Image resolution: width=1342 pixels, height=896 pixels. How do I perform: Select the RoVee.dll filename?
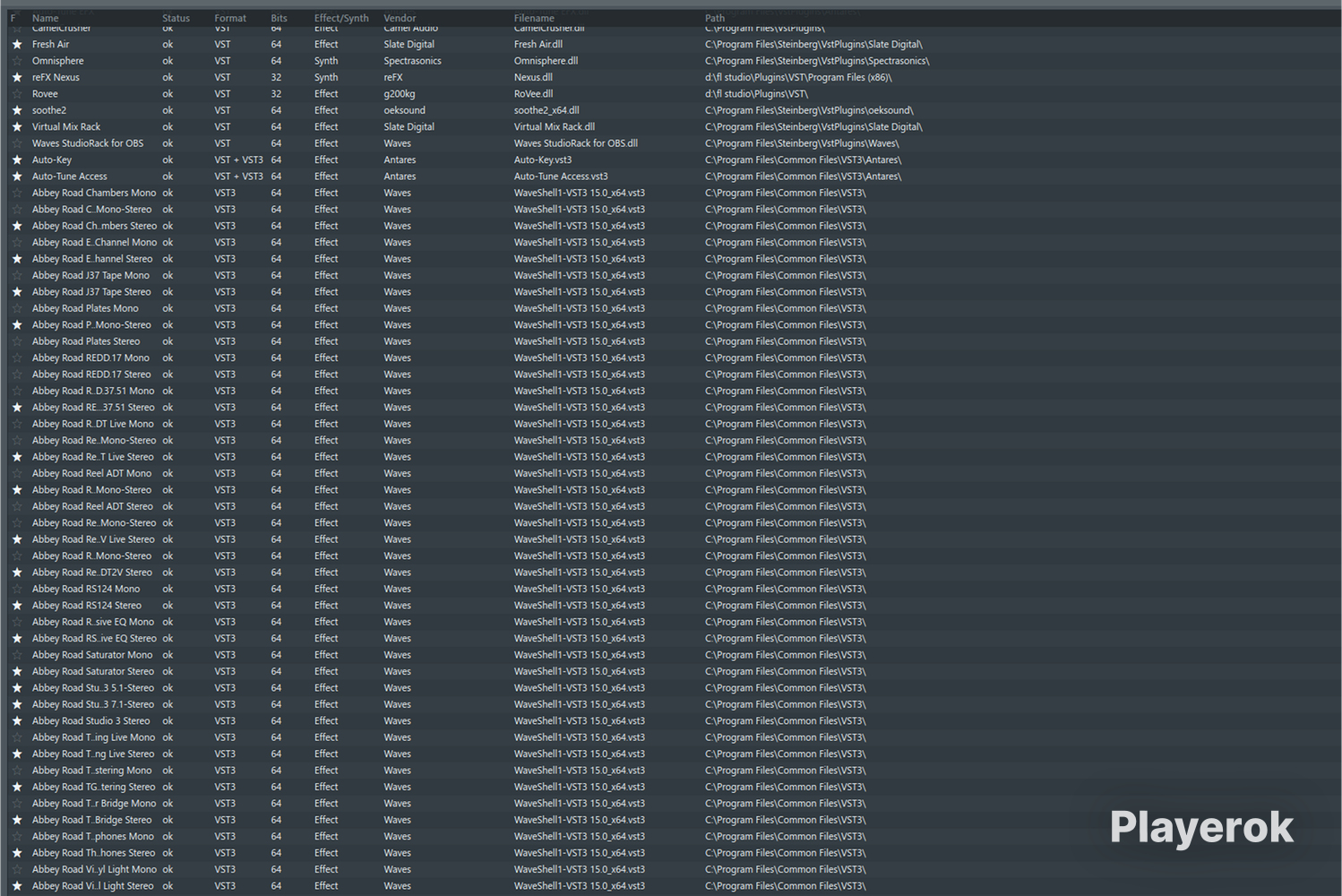(x=534, y=94)
